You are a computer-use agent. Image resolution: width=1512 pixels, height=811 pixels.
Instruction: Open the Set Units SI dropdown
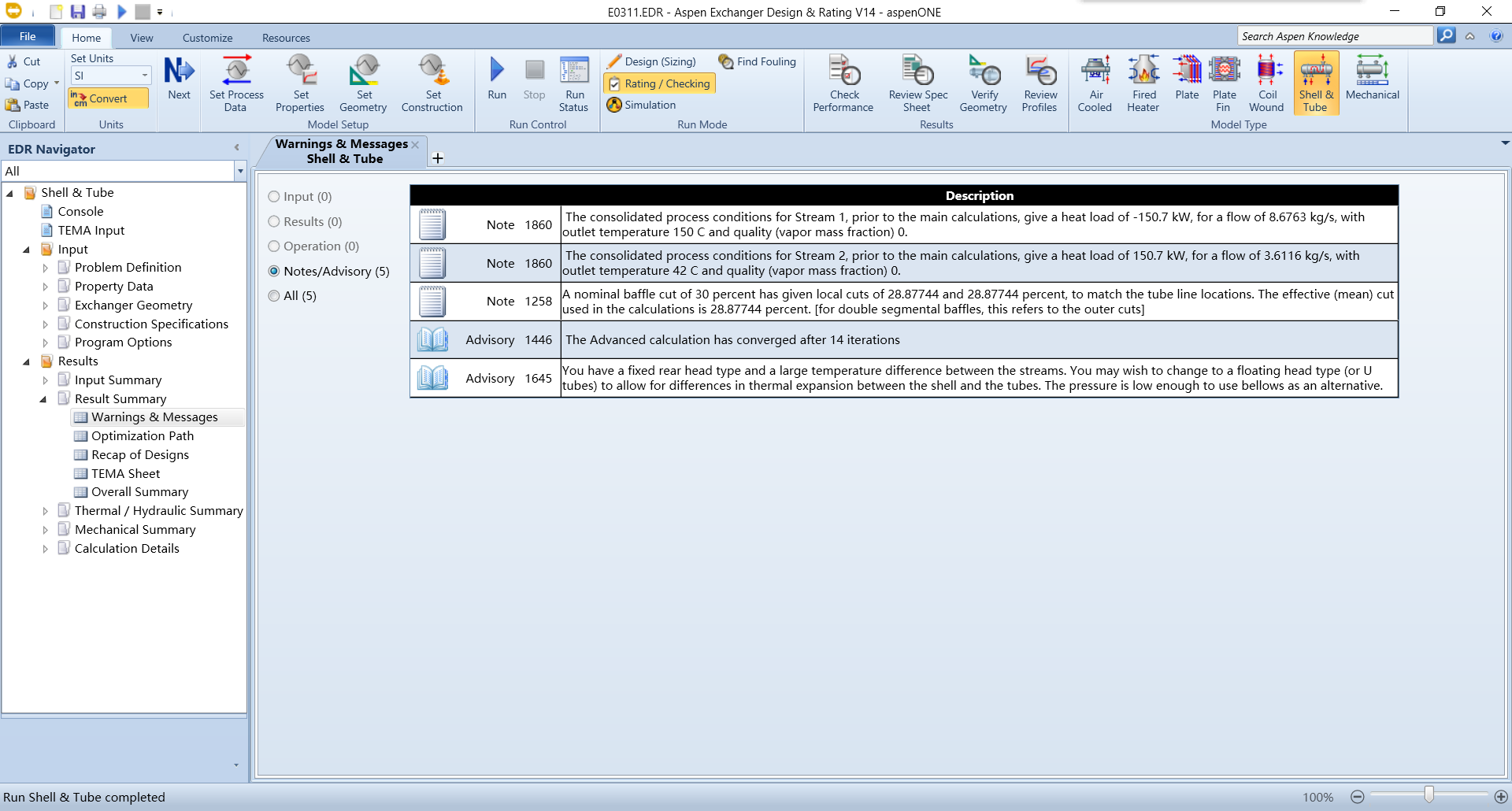(x=145, y=76)
